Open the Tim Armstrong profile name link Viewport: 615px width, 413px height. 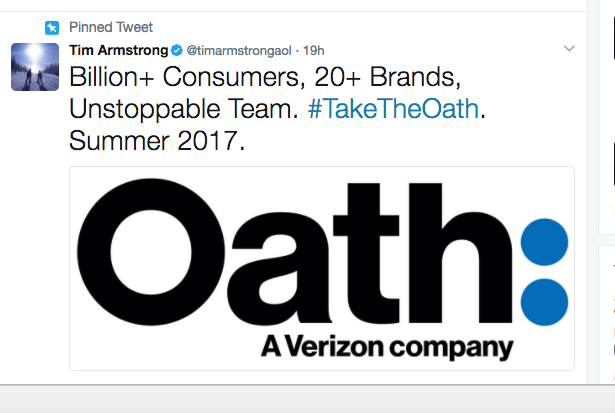118,50
